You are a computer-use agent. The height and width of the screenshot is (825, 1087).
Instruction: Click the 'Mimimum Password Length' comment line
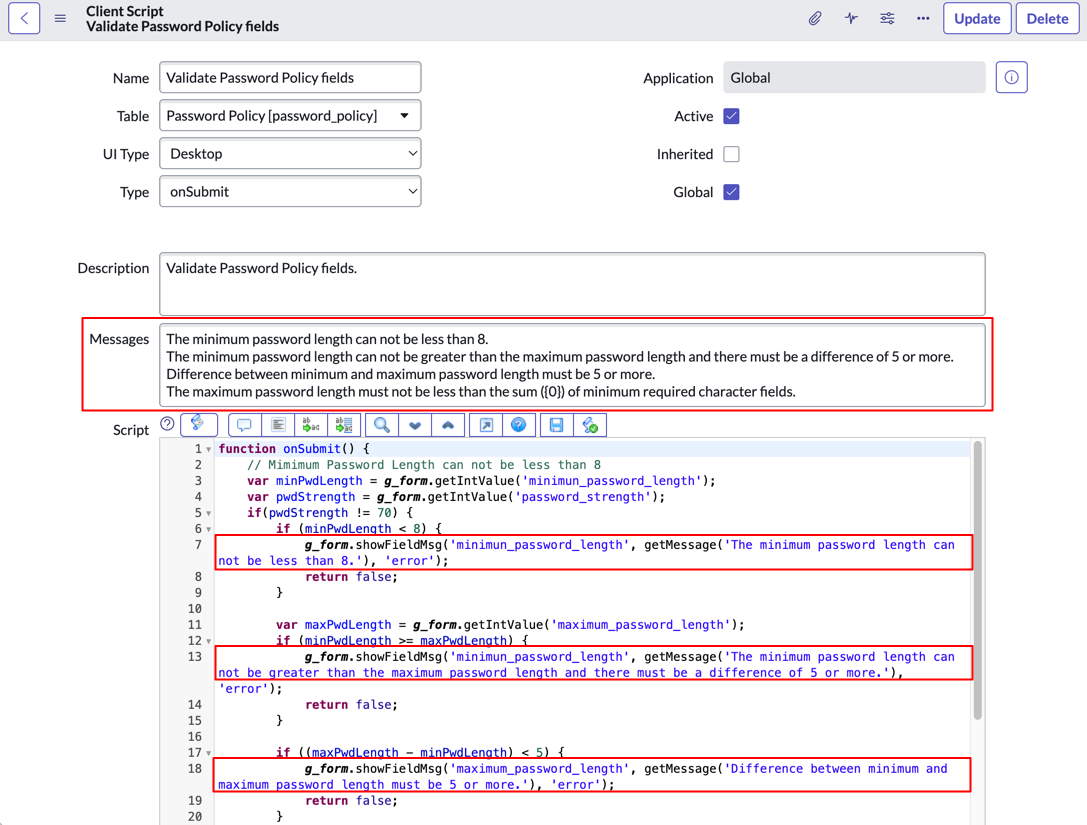(424, 464)
